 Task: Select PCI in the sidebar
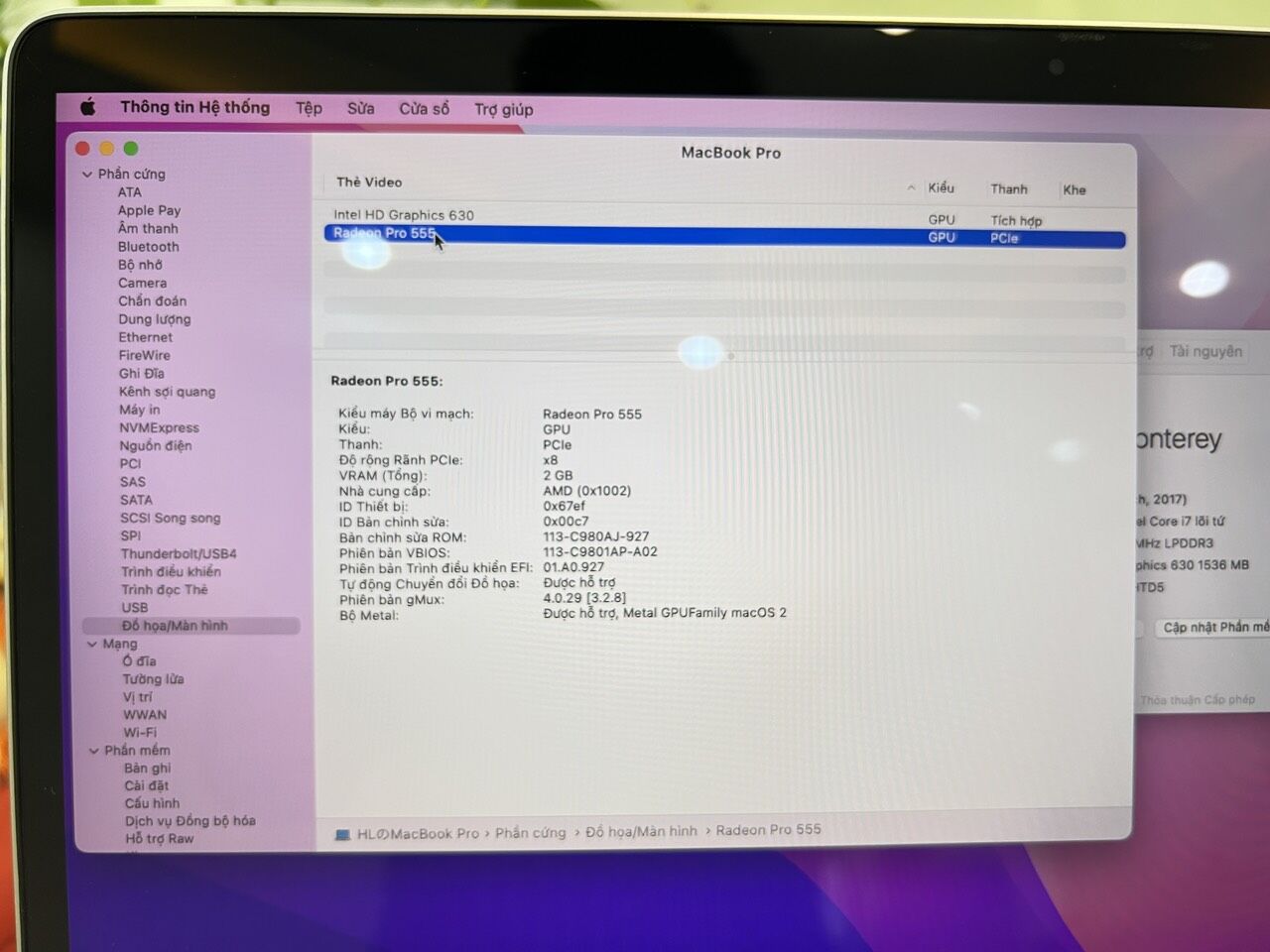tap(131, 464)
